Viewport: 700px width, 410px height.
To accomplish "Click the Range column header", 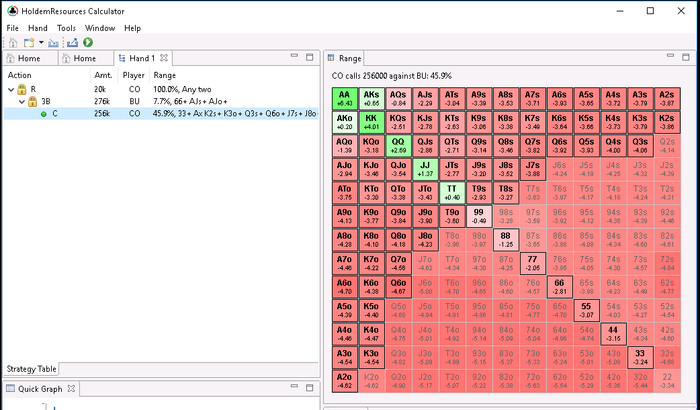I will point(165,75).
